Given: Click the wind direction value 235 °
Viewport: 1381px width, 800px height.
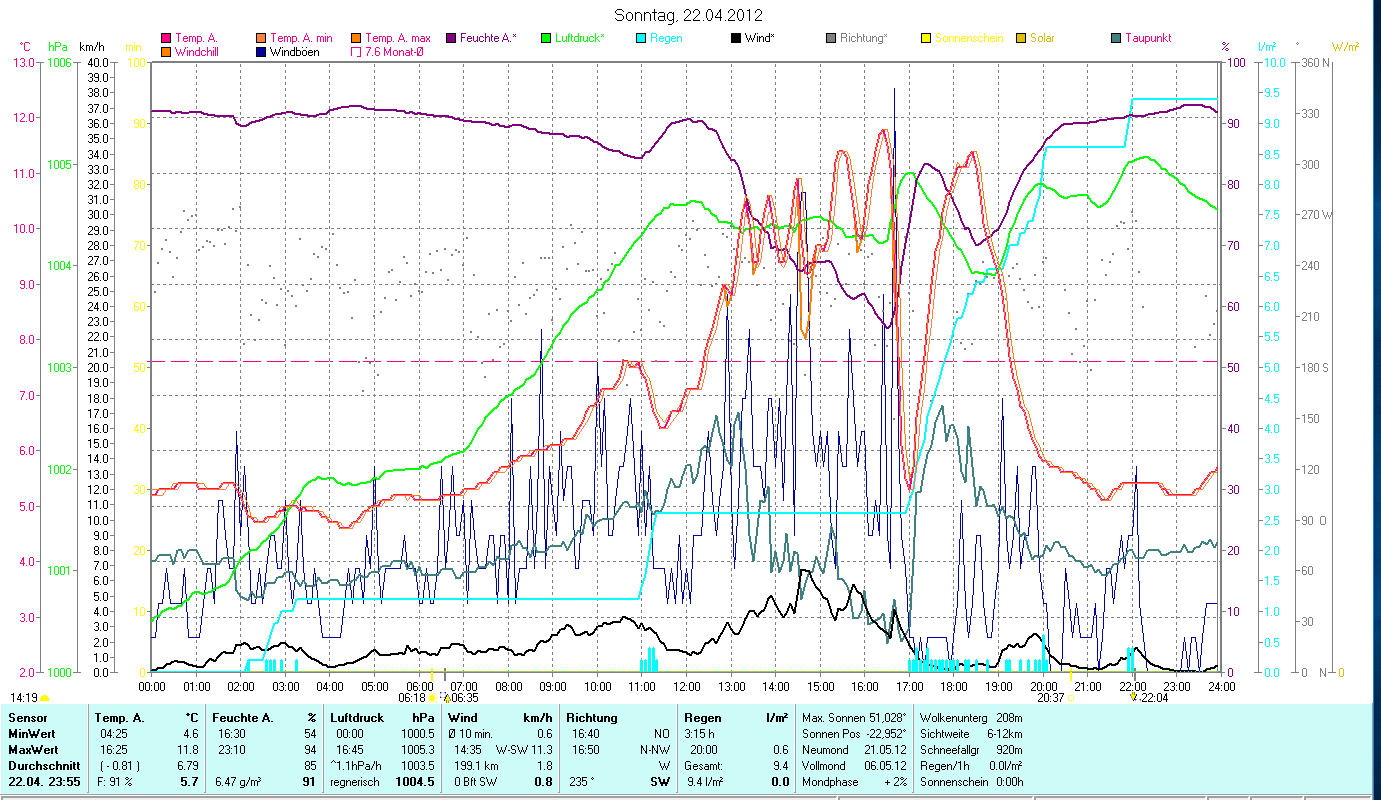Looking at the screenshot, I should tap(582, 782).
